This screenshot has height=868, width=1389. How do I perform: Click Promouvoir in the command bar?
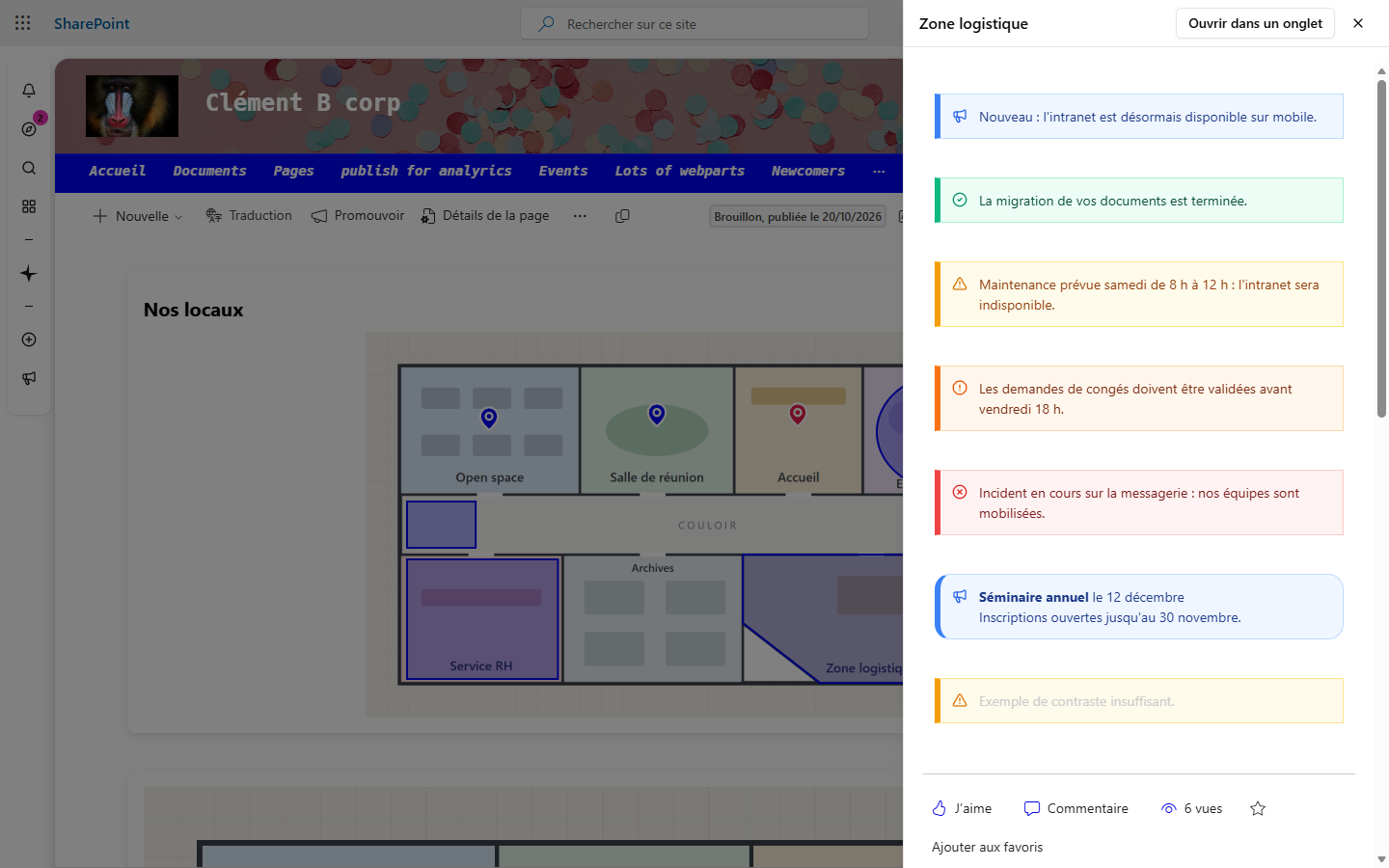click(x=358, y=216)
